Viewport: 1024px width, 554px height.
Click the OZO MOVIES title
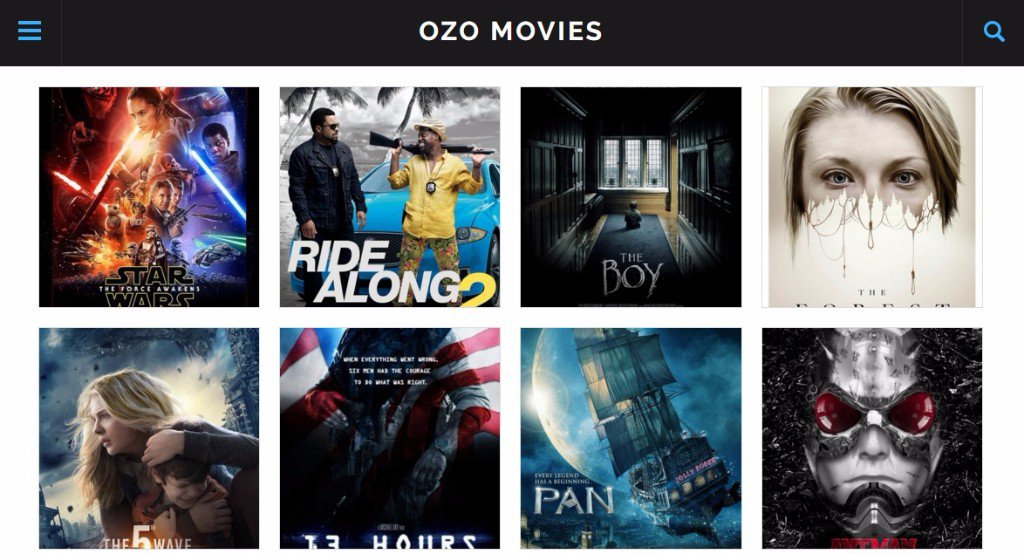(511, 31)
